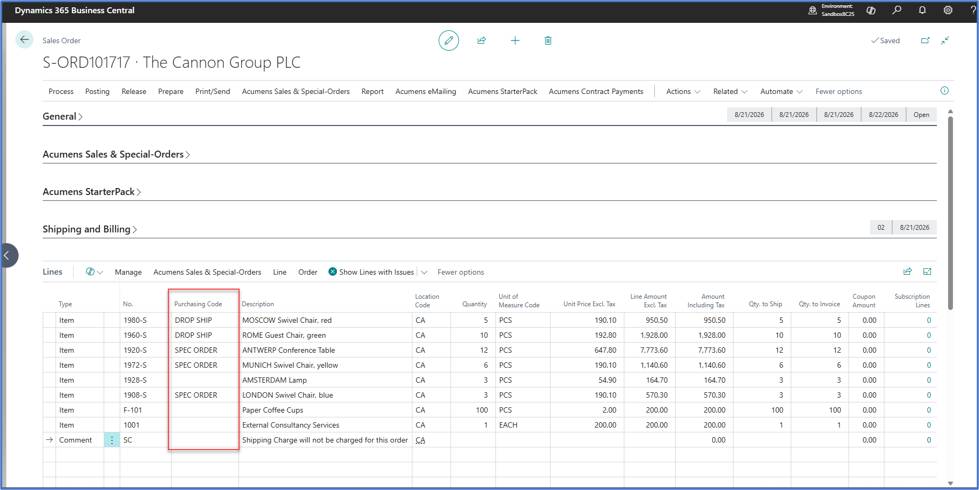Maximize the Lines section icon
979x490 pixels.
click(927, 272)
